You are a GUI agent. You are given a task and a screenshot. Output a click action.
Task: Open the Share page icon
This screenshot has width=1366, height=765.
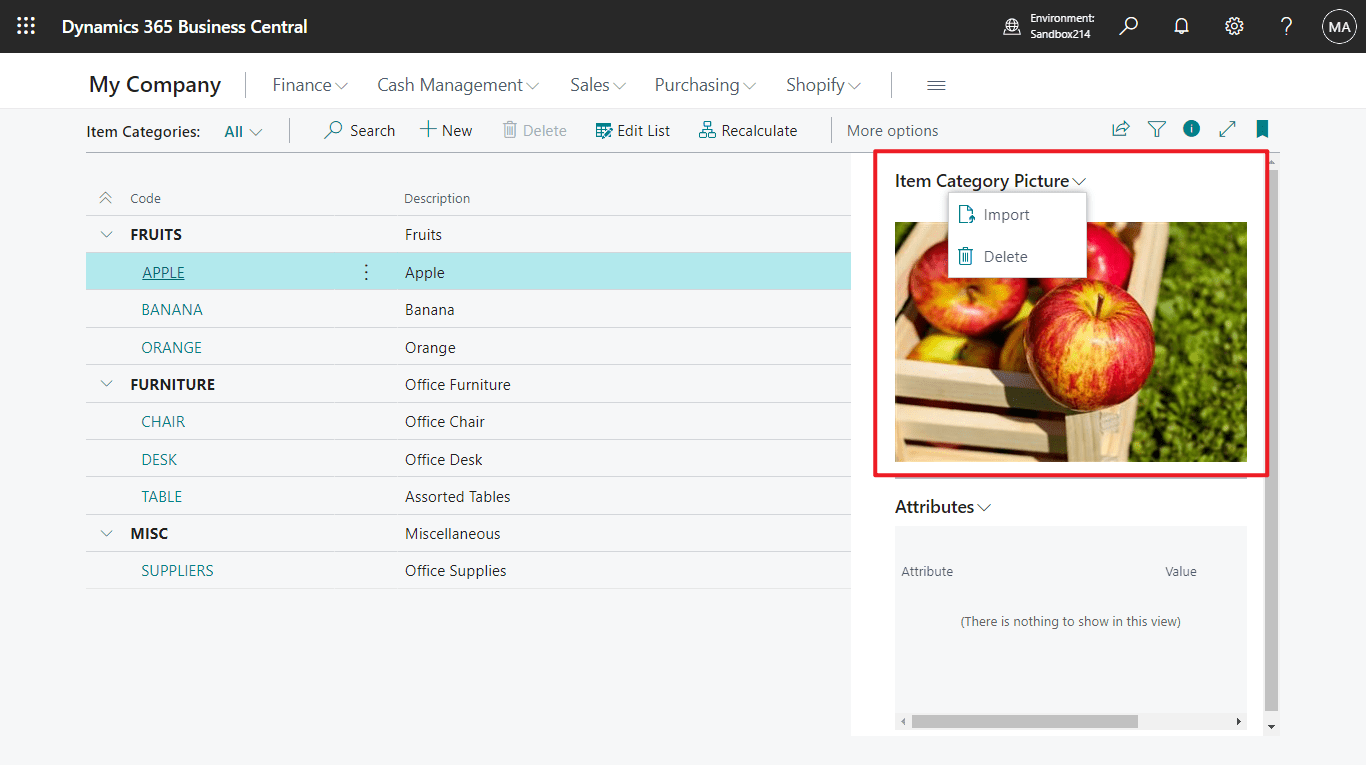pos(1120,129)
